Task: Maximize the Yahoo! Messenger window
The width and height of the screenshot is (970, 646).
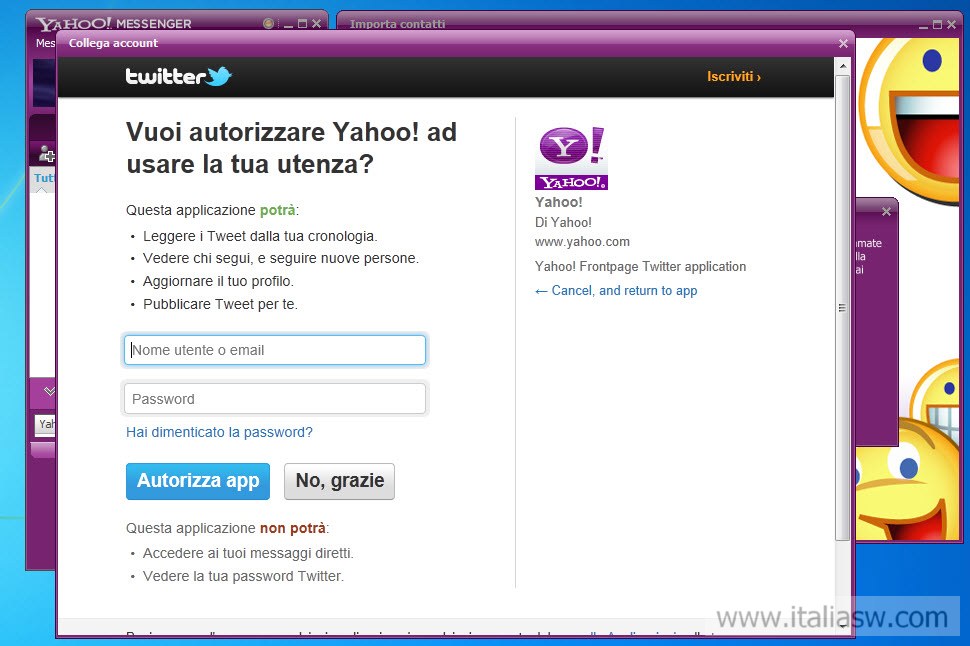Action: click(x=303, y=24)
